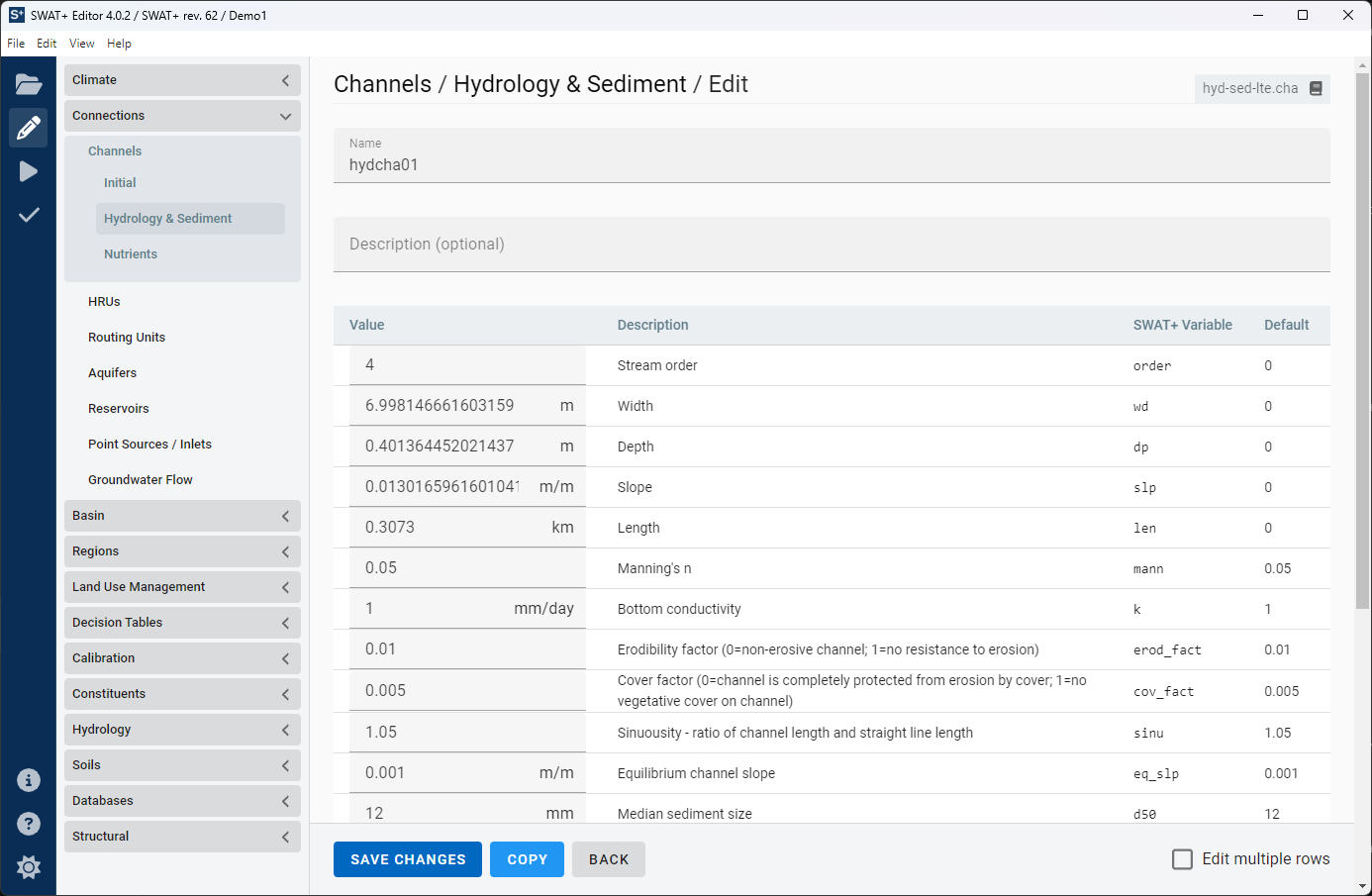The height and width of the screenshot is (896, 1372).
Task: Open the Help menu
Action: 119,44
